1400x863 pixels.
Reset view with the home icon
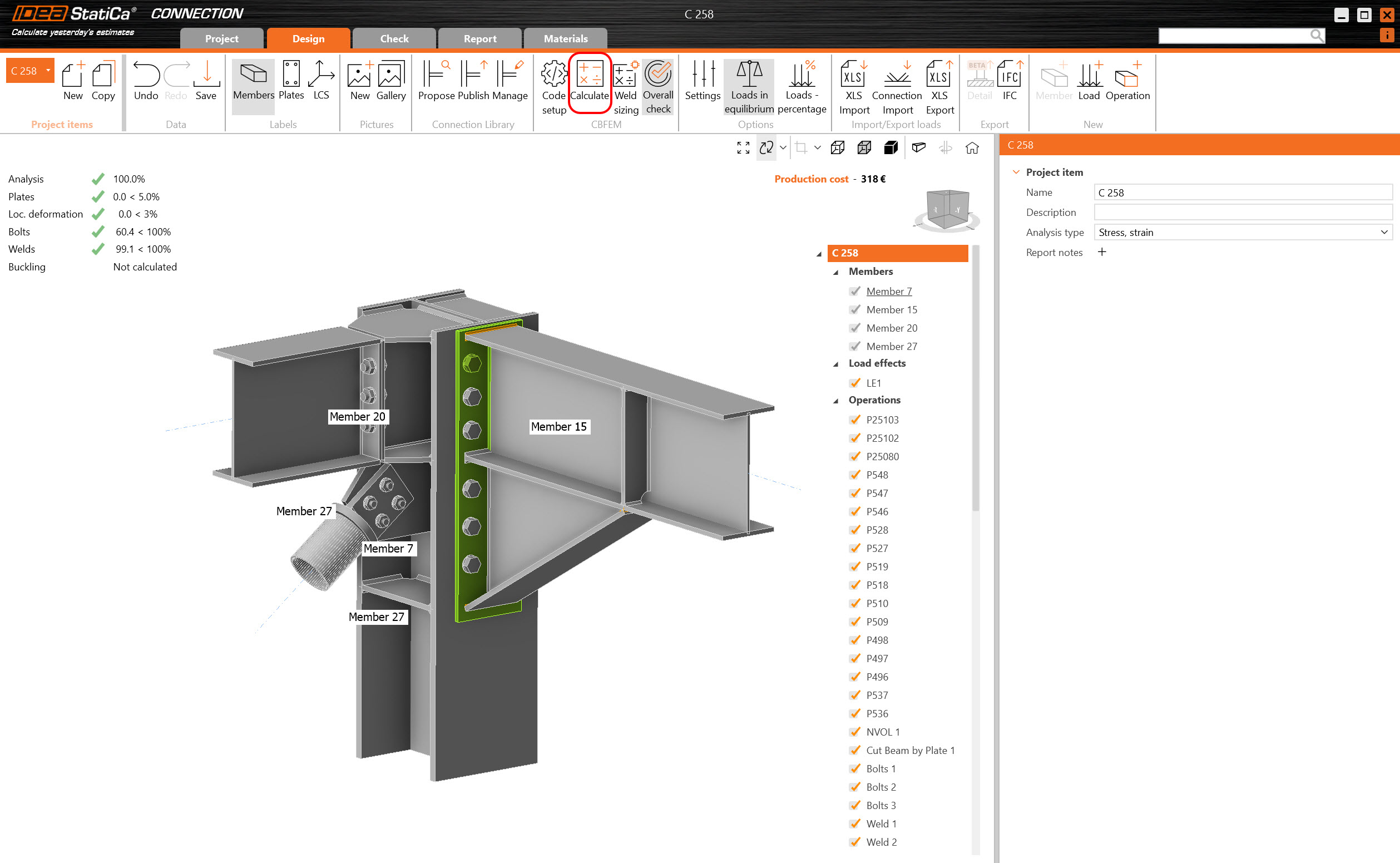(972, 149)
